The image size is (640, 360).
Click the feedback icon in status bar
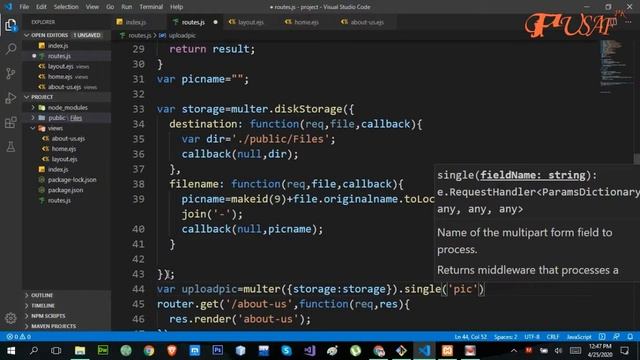[616, 337]
